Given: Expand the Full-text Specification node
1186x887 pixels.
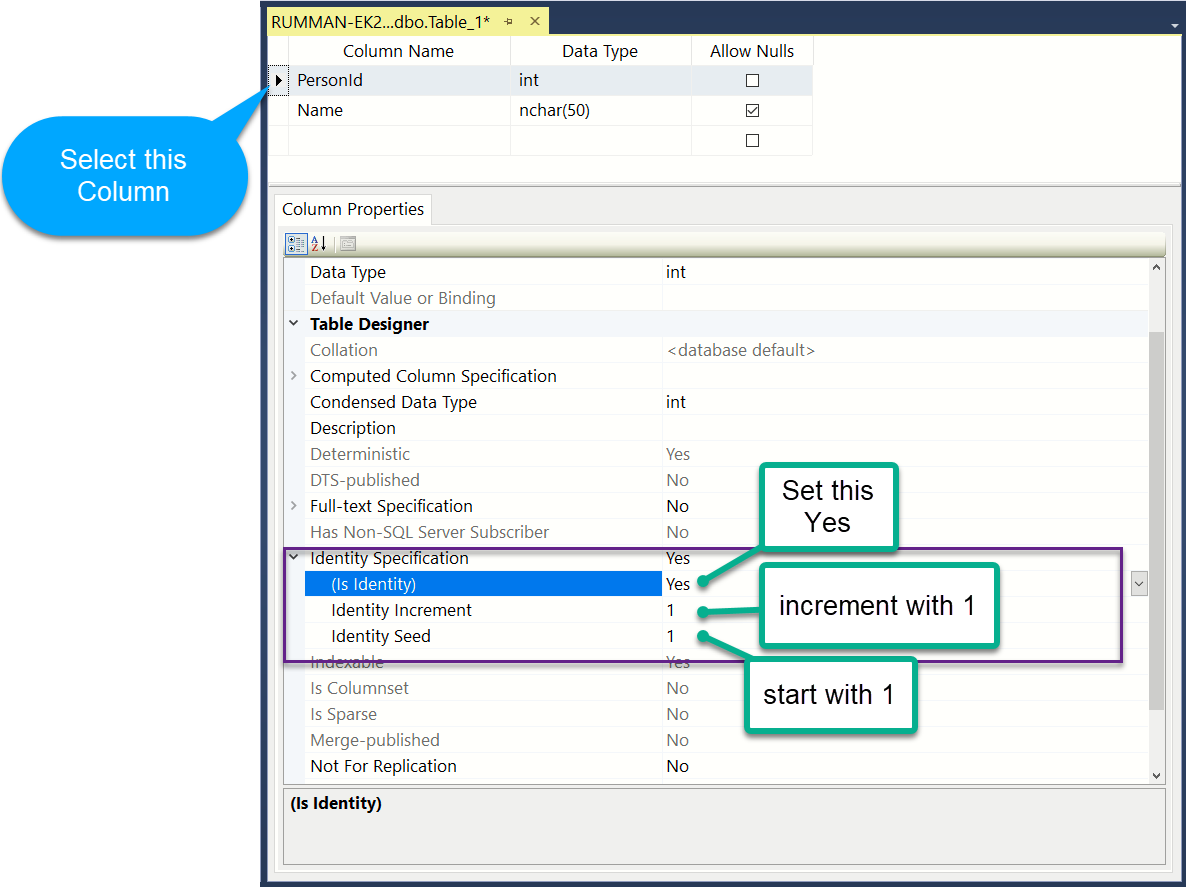Looking at the screenshot, I should 294,506.
